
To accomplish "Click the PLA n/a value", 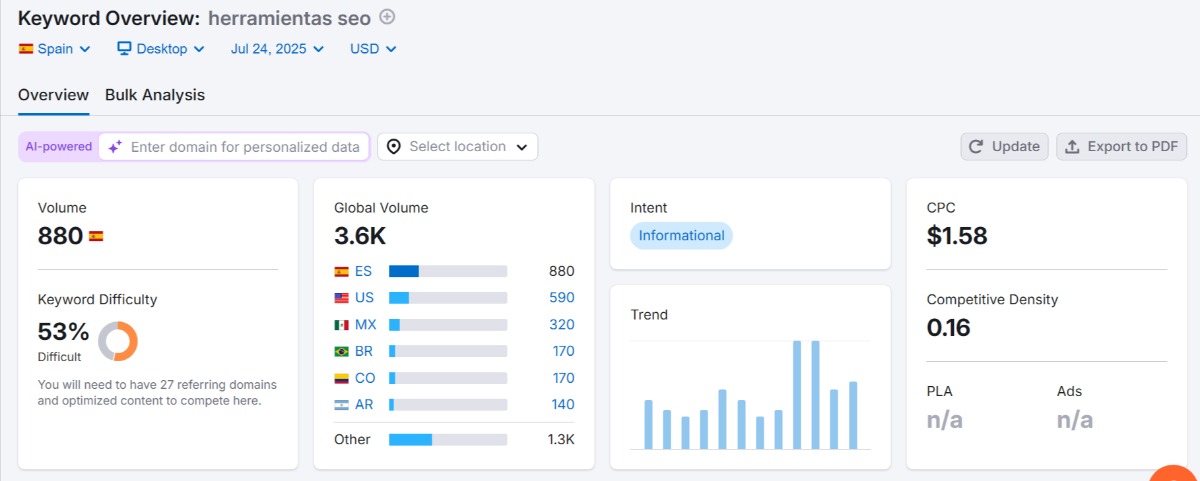I will [x=945, y=420].
